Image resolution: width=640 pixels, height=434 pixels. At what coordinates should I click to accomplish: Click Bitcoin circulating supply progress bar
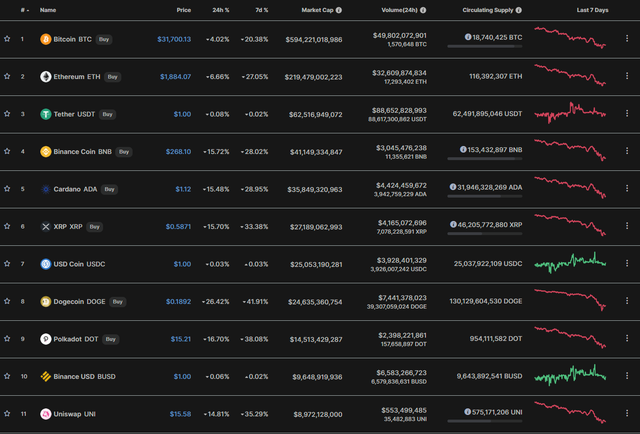click(x=484, y=47)
